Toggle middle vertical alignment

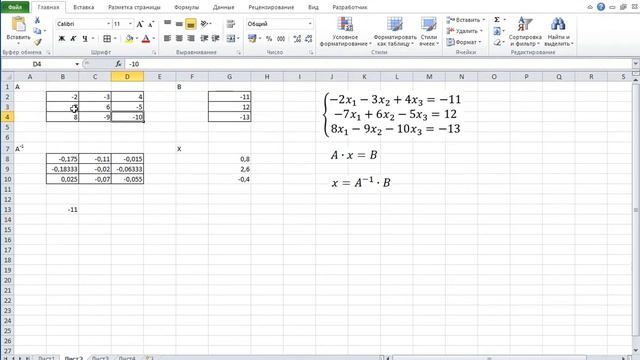pyautogui.click(x=179, y=24)
